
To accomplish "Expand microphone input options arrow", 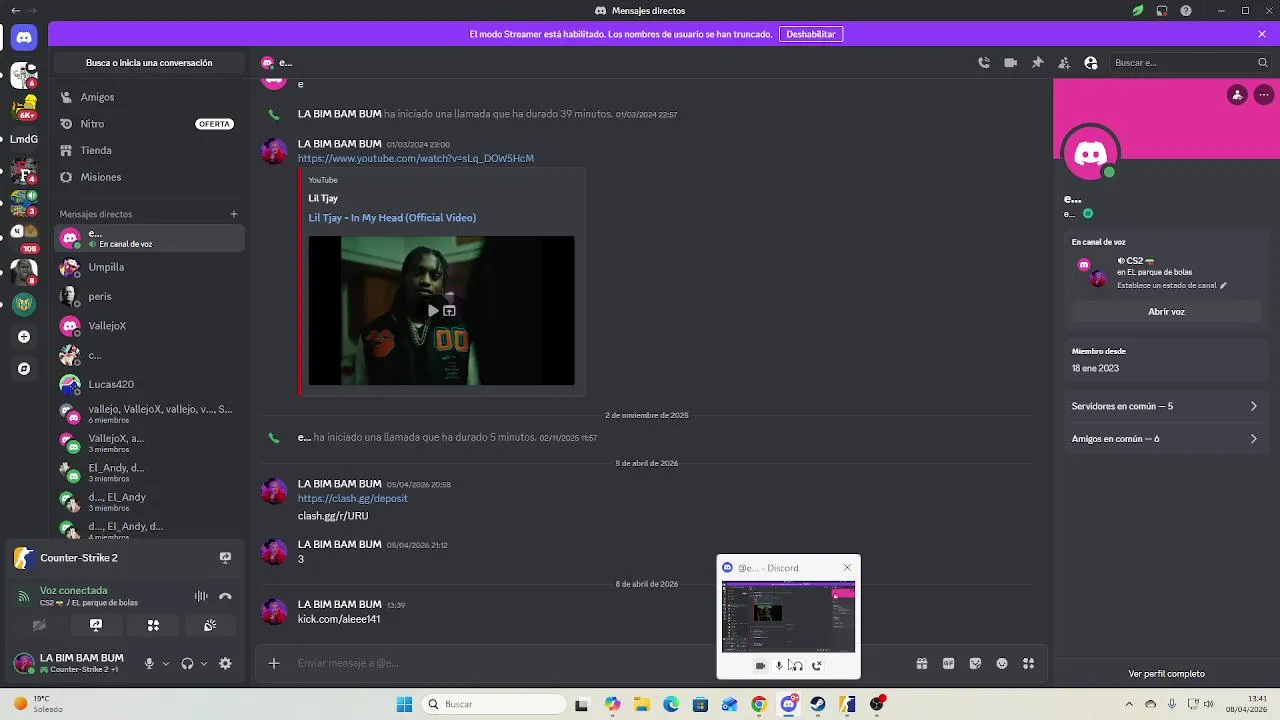I will pyautogui.click(x=166, y=663).
